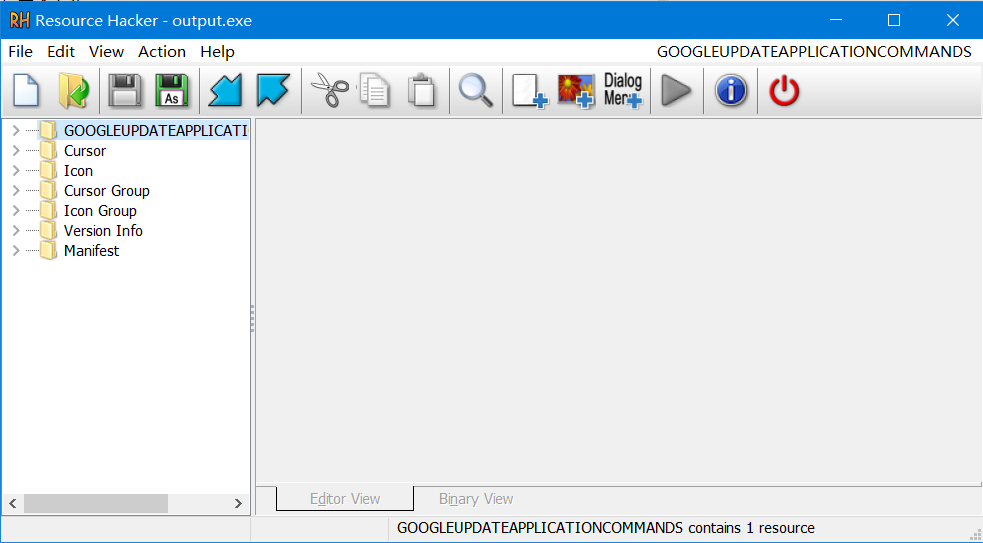Click the Save file floppy icon
The image size is (983, 543).
(x=125, y=91)
